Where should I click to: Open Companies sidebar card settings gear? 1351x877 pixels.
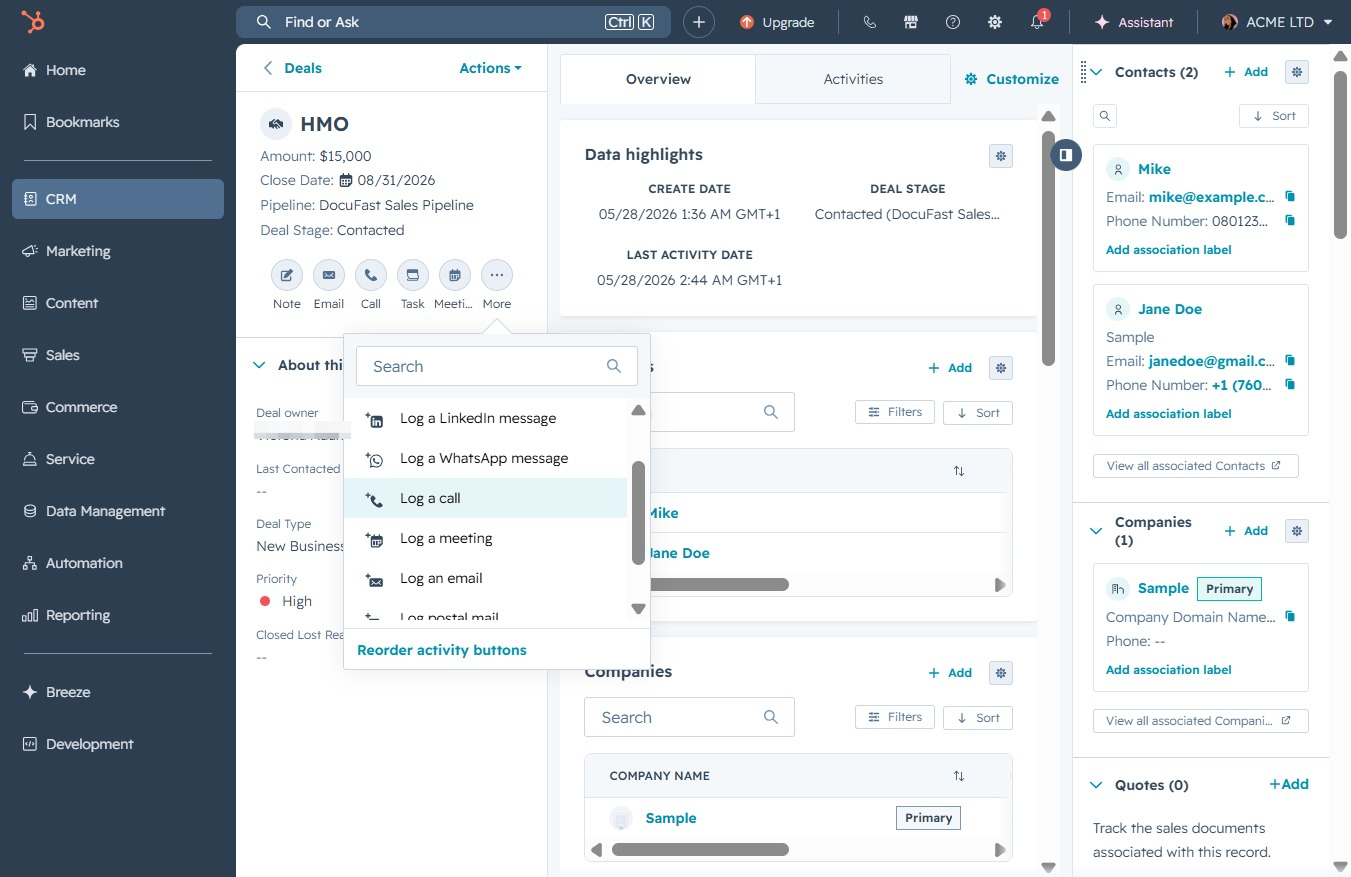pyautogui.click(x=1297, y=531)
